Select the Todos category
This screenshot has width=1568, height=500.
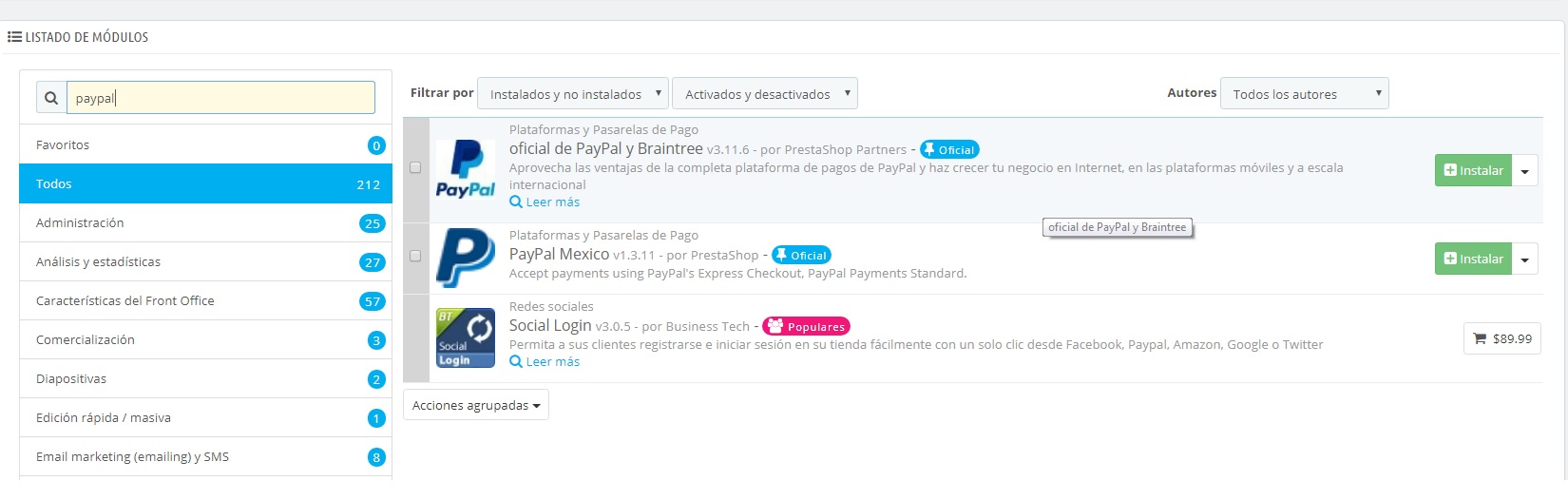(x=205, y=183)
